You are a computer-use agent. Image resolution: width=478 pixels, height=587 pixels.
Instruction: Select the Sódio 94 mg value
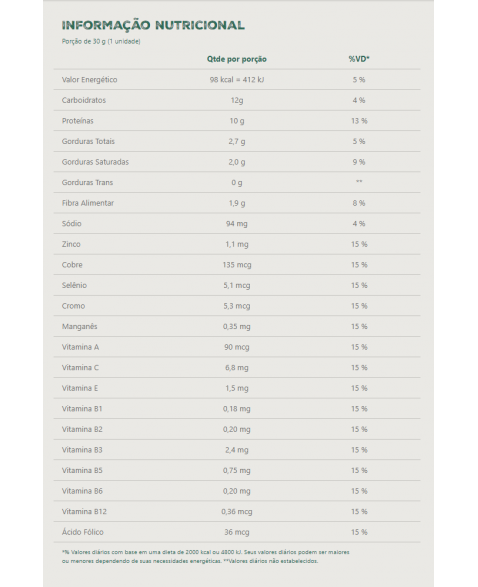pyautogui.click(x=237, y=224)
